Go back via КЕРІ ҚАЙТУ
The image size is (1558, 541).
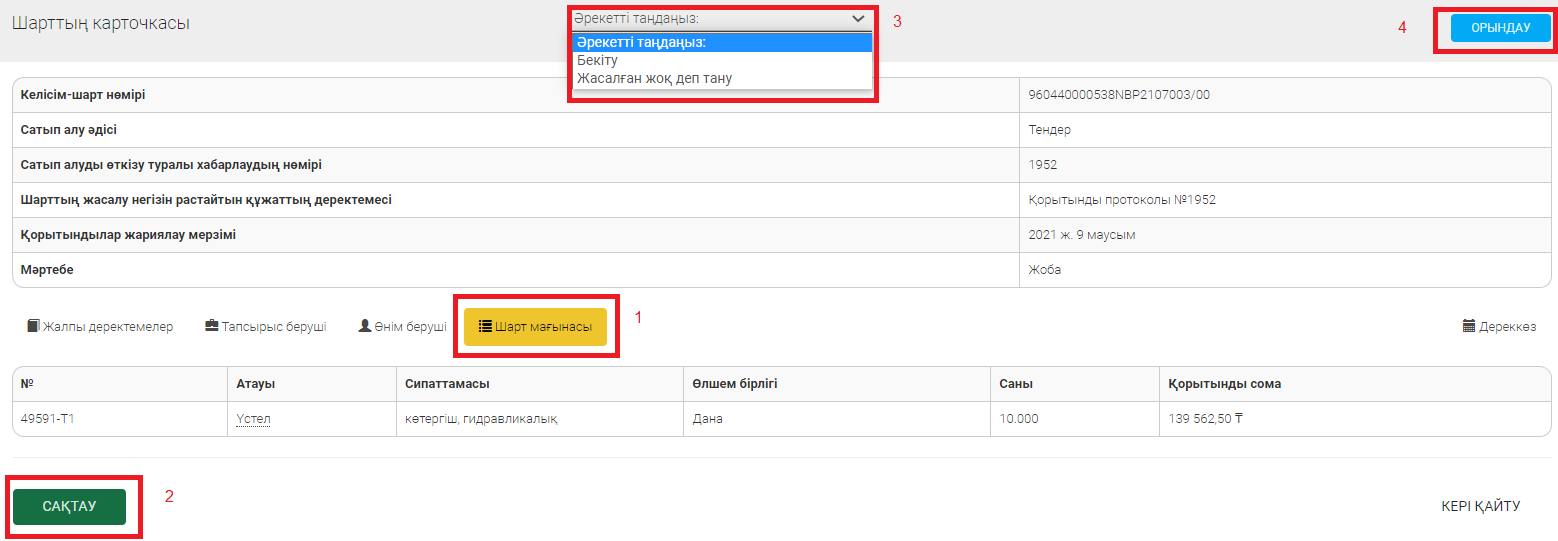click(1480, 506)
